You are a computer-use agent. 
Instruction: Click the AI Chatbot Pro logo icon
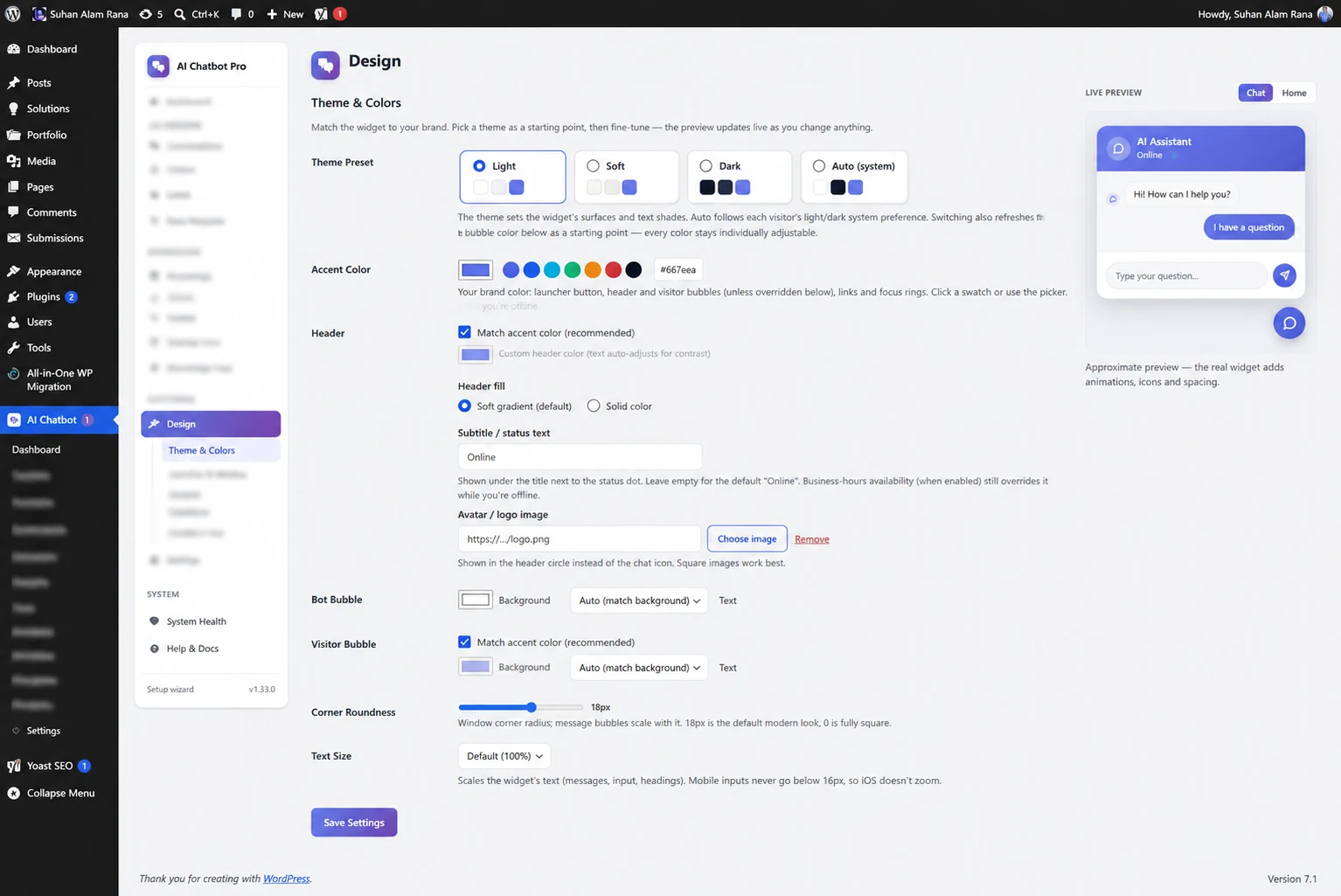(158, 66)
